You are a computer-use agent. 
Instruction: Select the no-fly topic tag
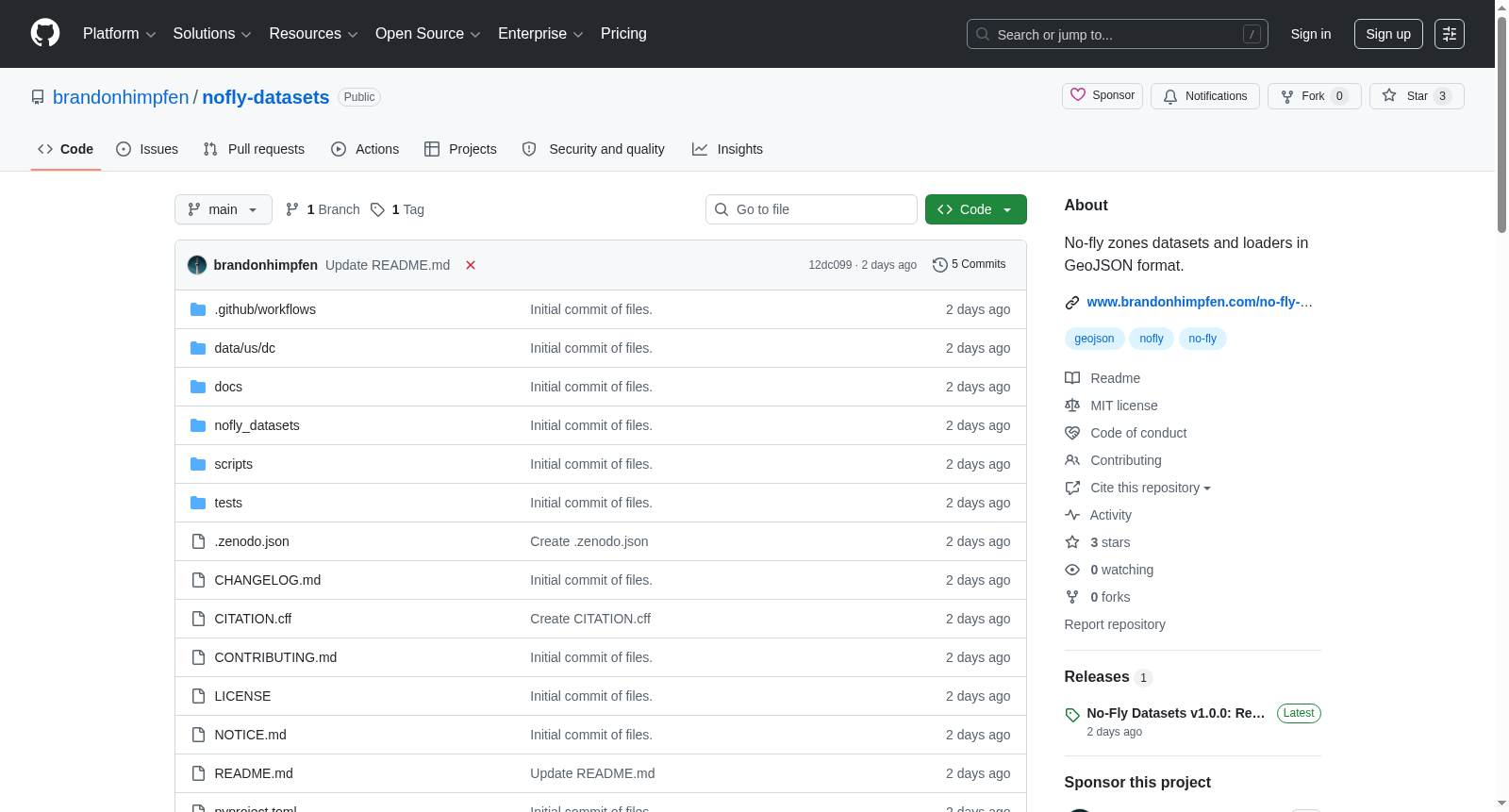point(1202,339)
